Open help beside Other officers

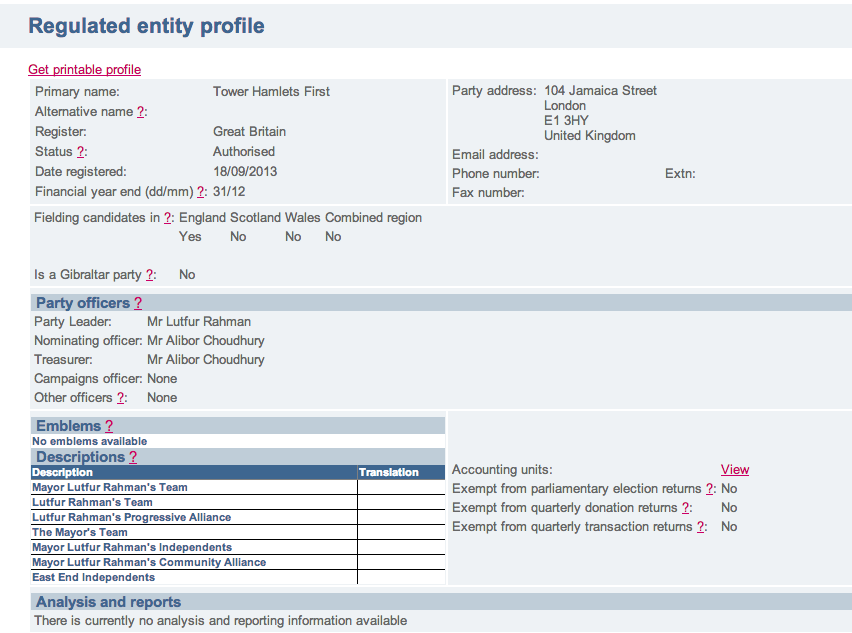click(121, 398)
